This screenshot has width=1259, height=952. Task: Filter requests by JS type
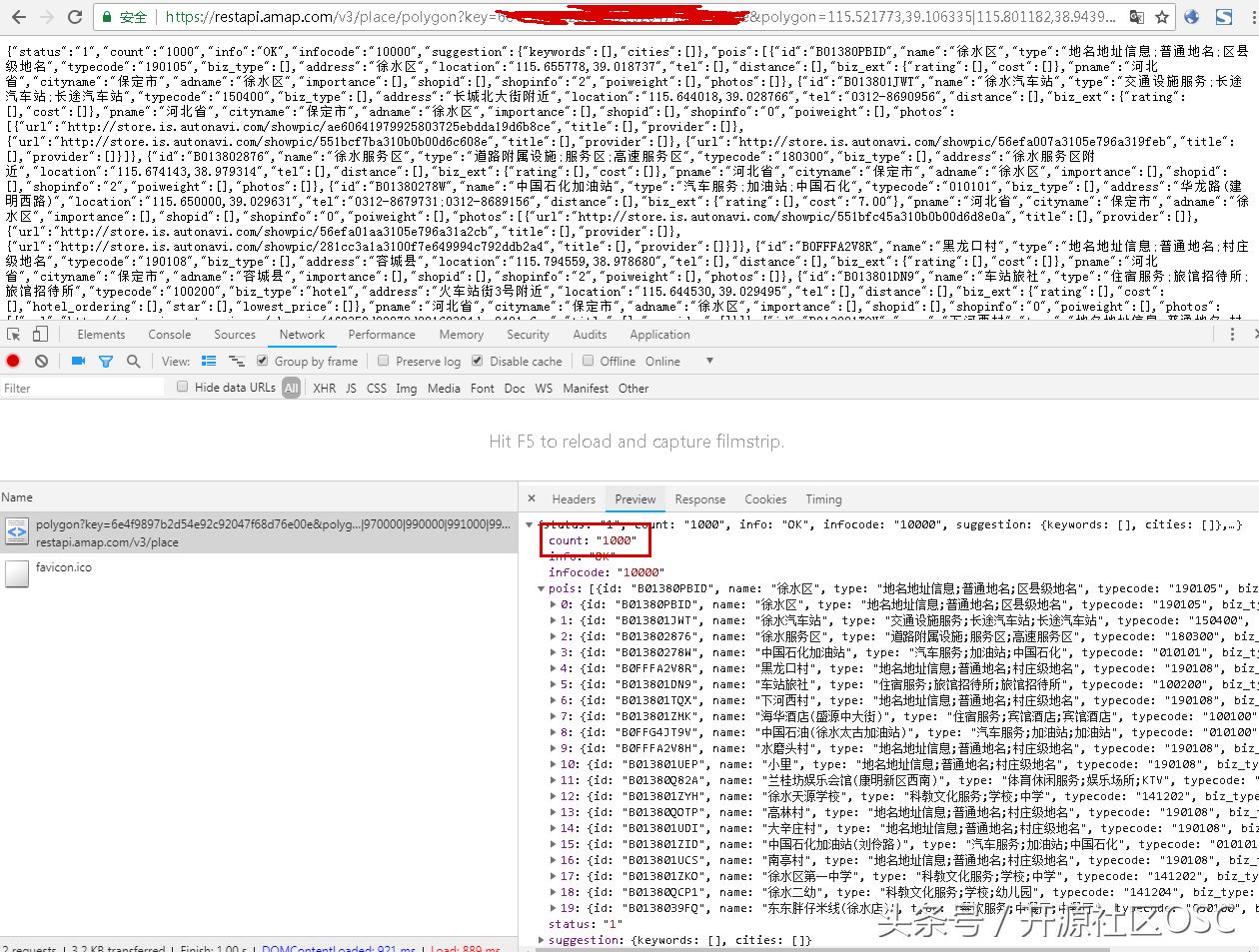351,388
